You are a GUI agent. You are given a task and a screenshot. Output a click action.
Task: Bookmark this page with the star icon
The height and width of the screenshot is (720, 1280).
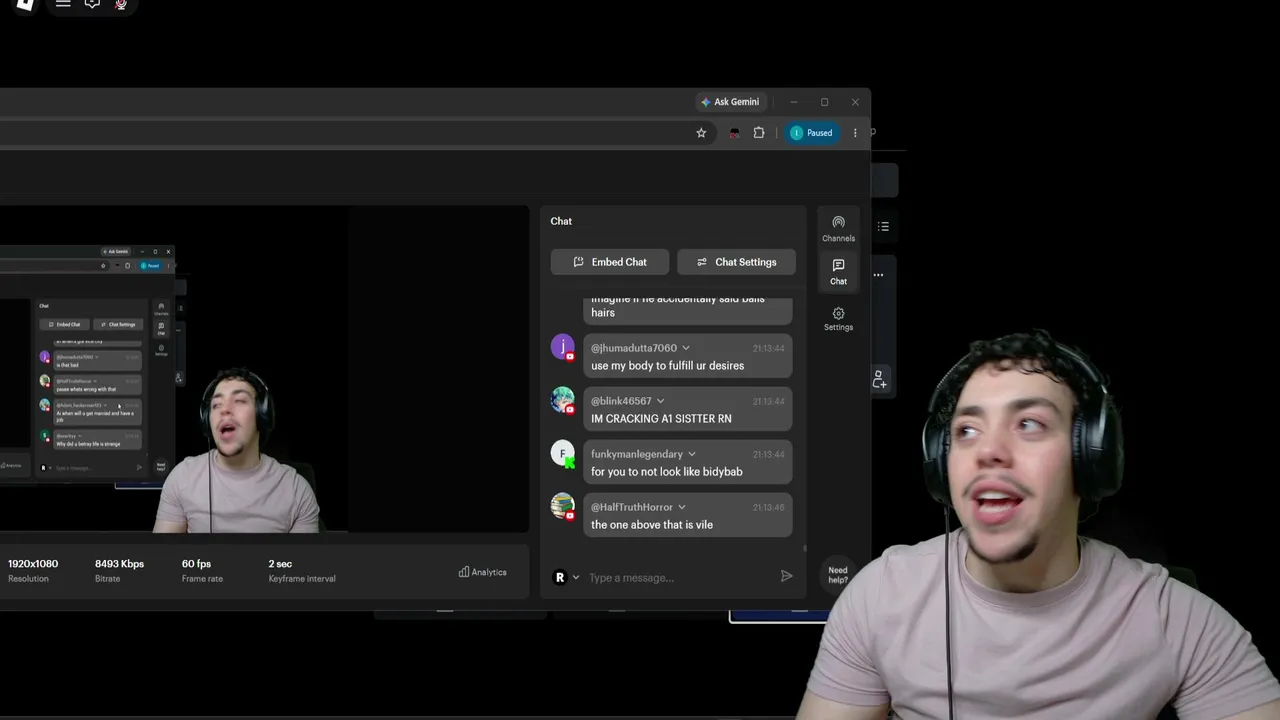[701, 133]
